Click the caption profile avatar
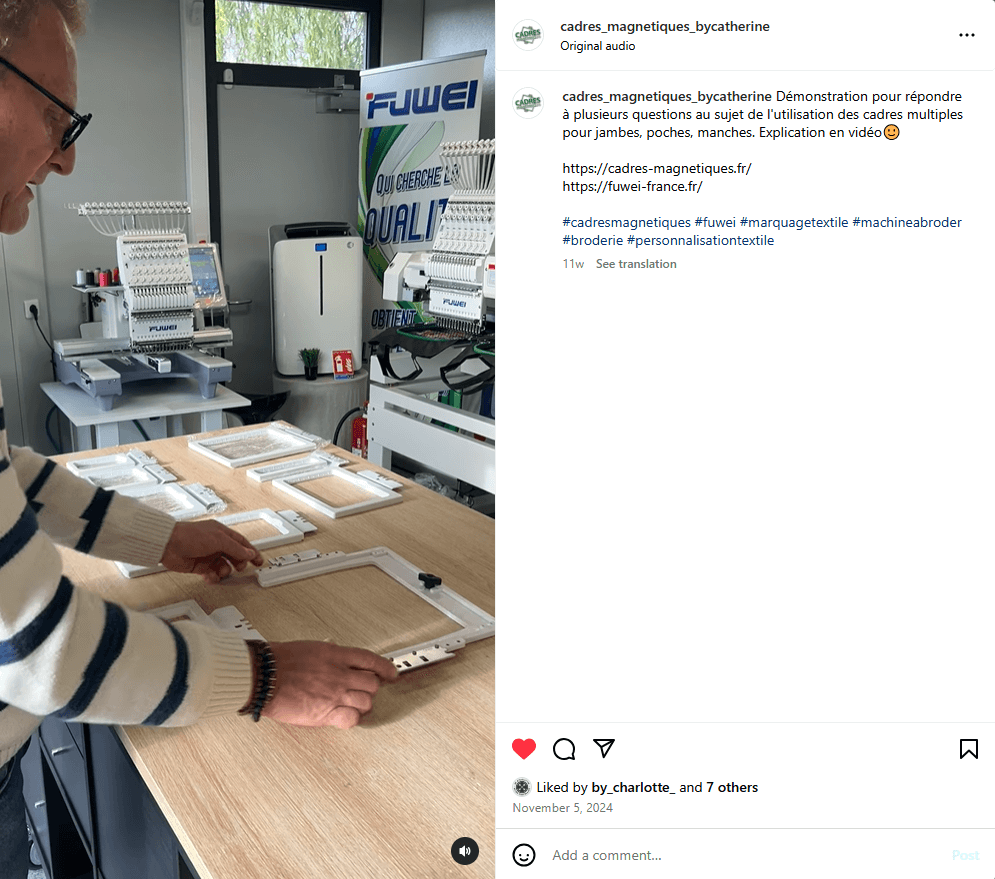The image size is (995, 879). pos(528,103)
